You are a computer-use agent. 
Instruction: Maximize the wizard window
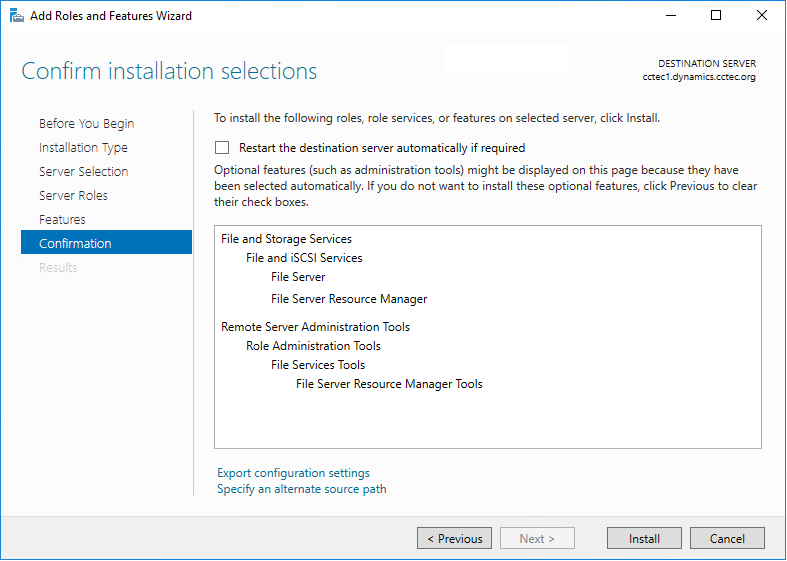pos(716,15)
